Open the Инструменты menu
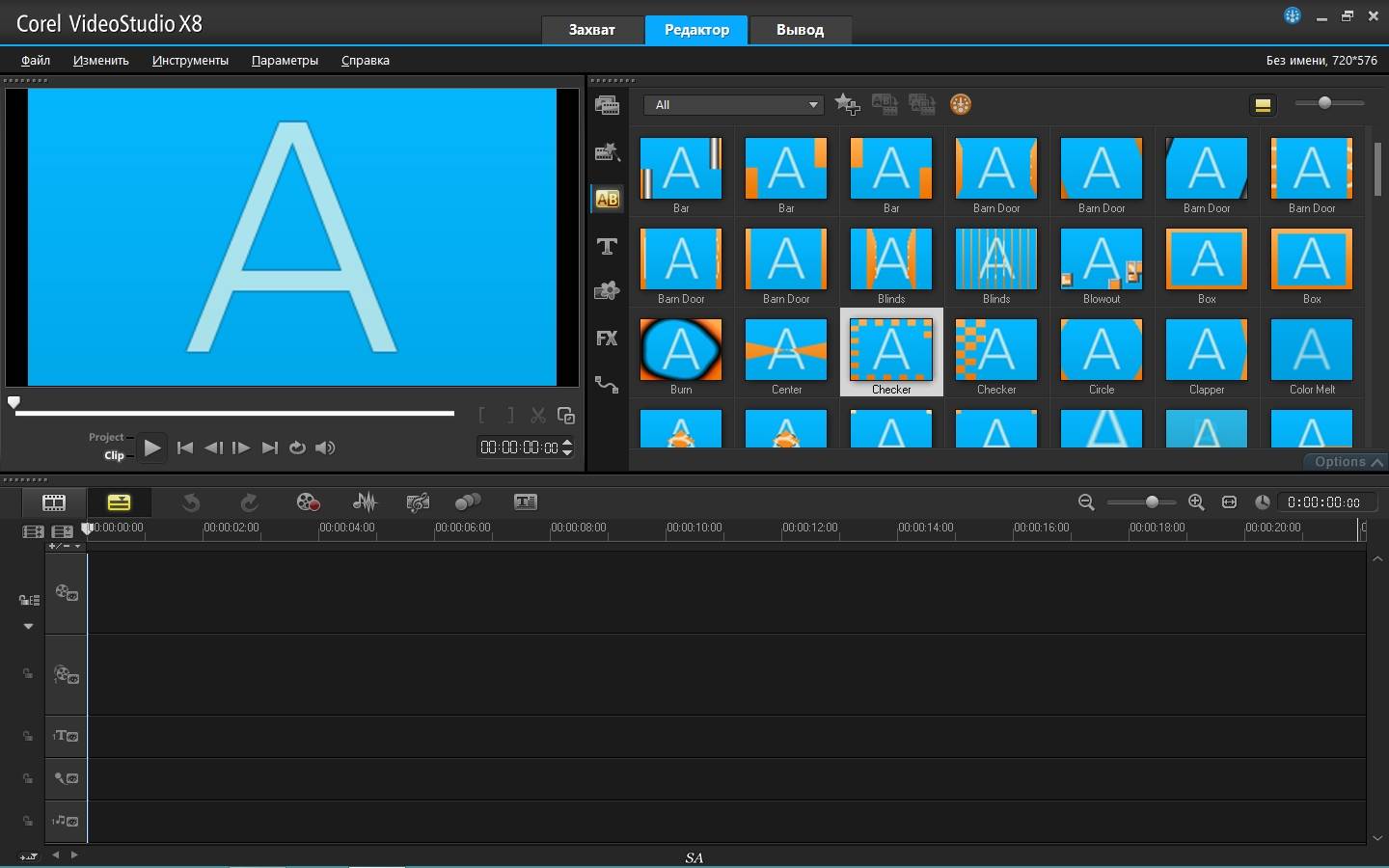This screenshot has height=868, width=1389. tap(190, 60)
